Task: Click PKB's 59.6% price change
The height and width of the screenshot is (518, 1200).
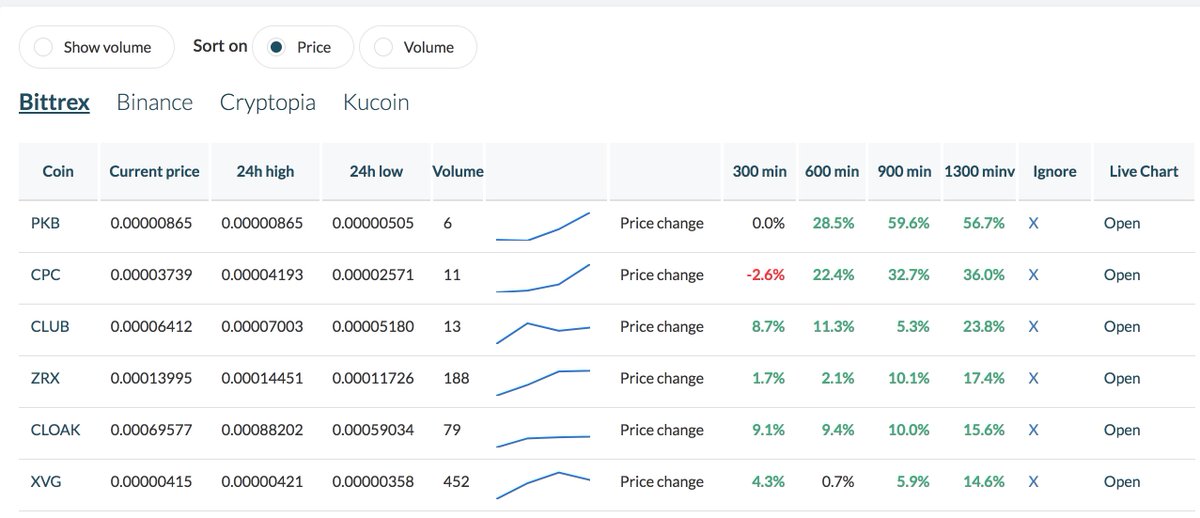Action: point(909,223)
